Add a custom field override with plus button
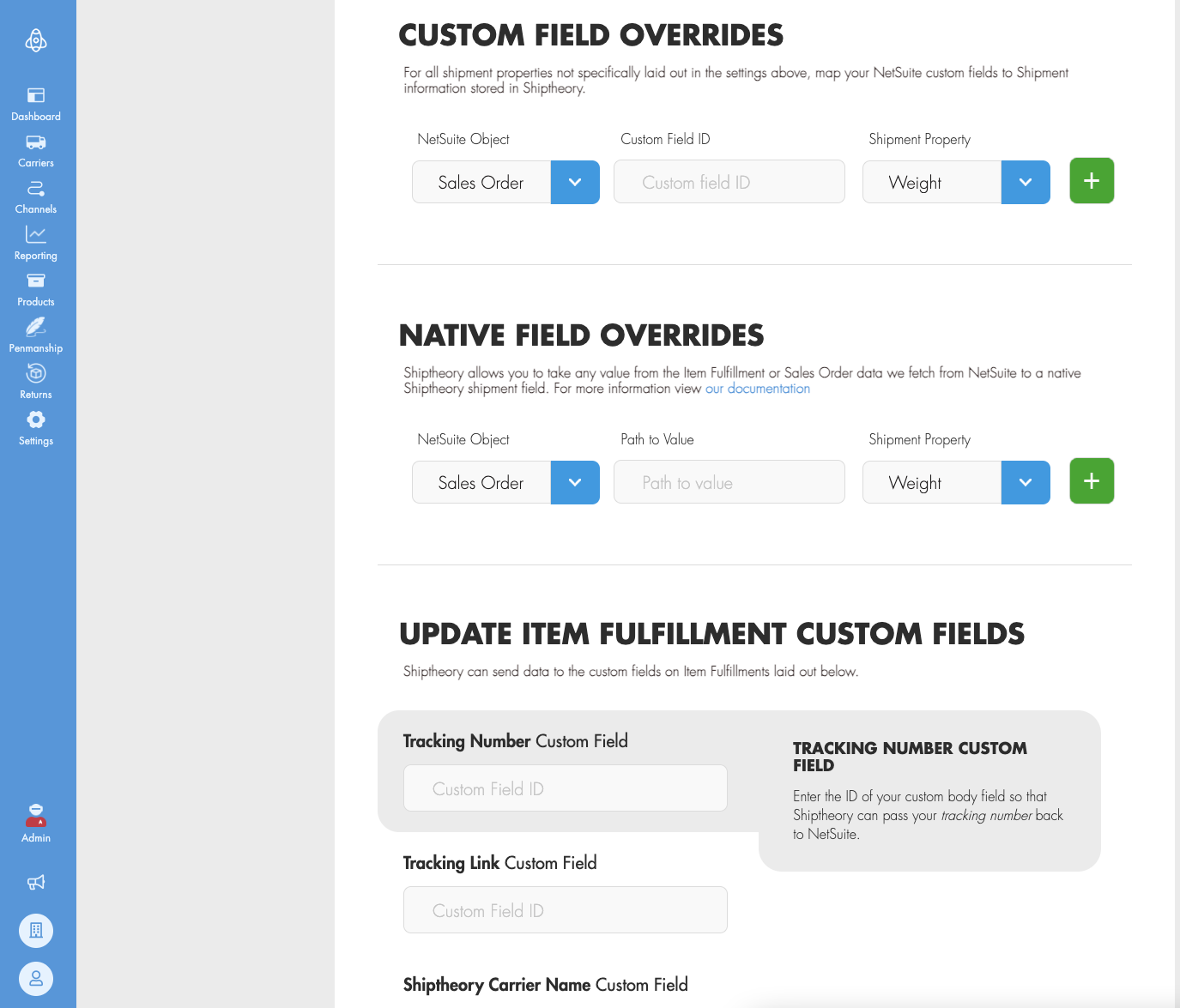1180x1008 pixels. coord(1092,181)
